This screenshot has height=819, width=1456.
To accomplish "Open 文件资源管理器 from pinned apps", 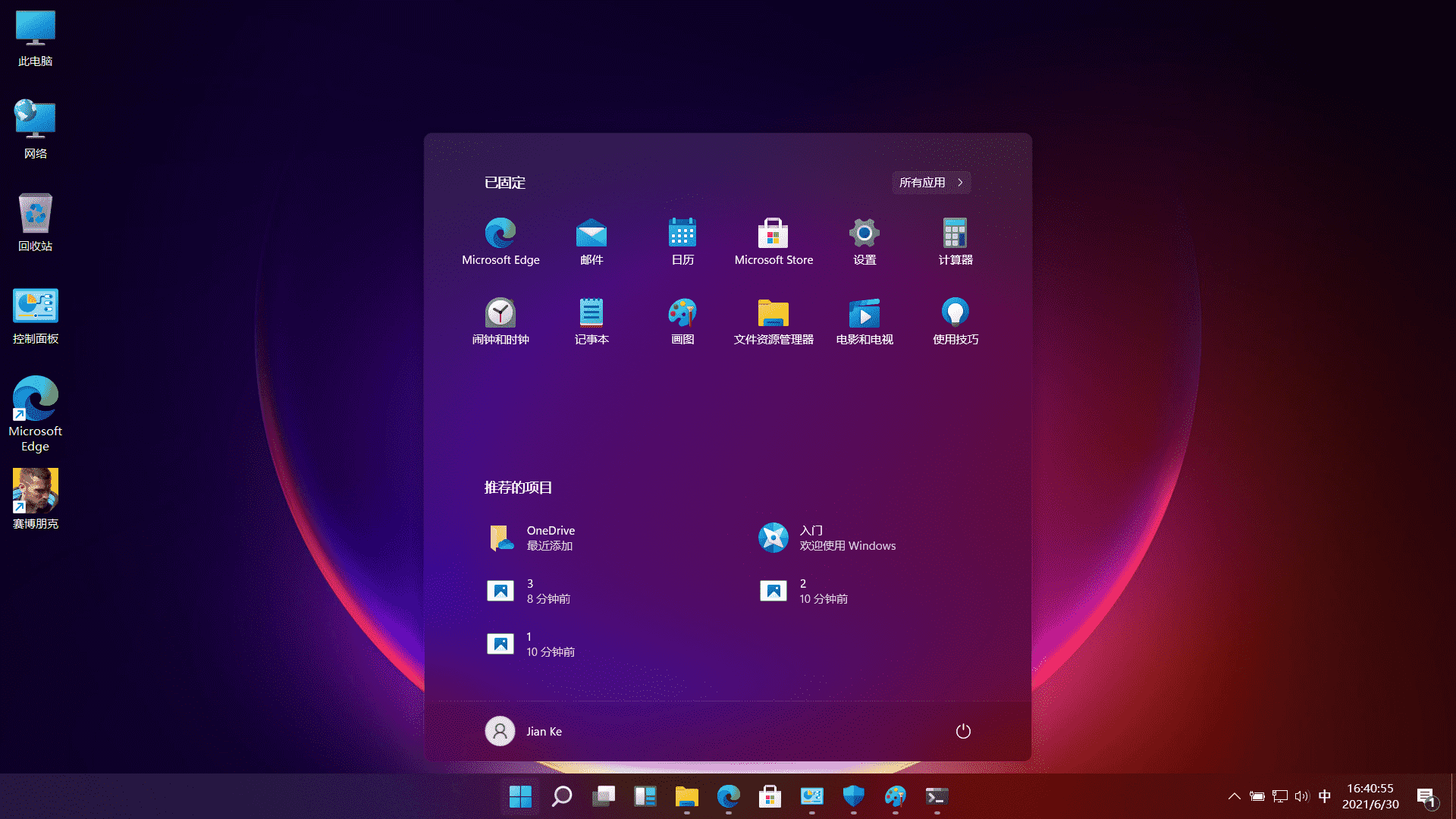I will 773,322.
